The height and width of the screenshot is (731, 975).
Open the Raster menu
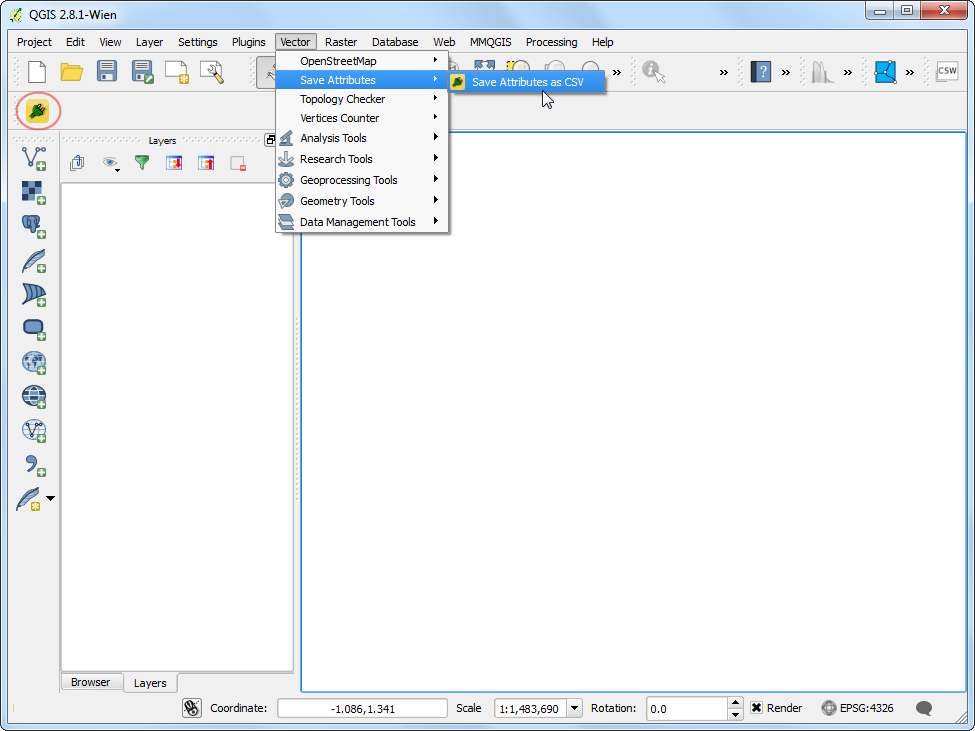341,42
